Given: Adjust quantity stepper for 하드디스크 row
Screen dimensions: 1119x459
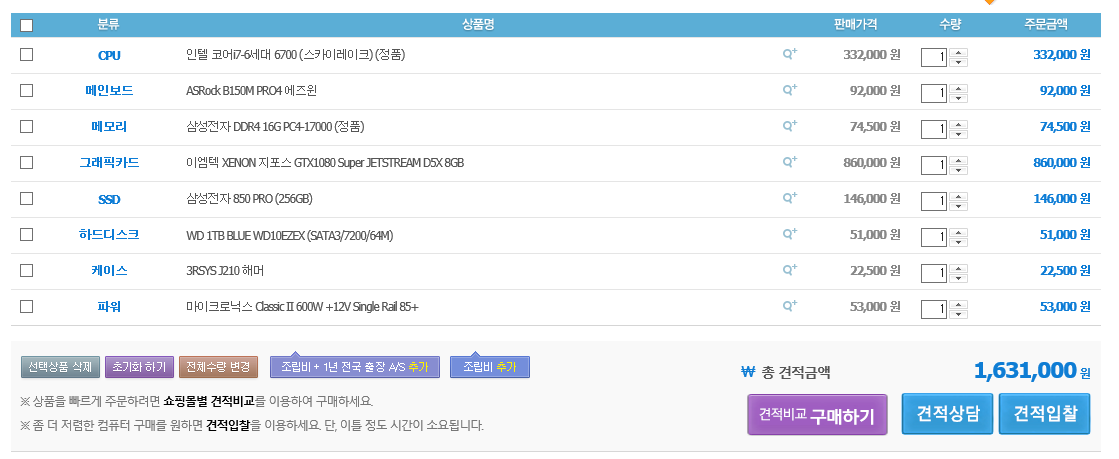Looking at the screenshot, I should click(958, 237).
